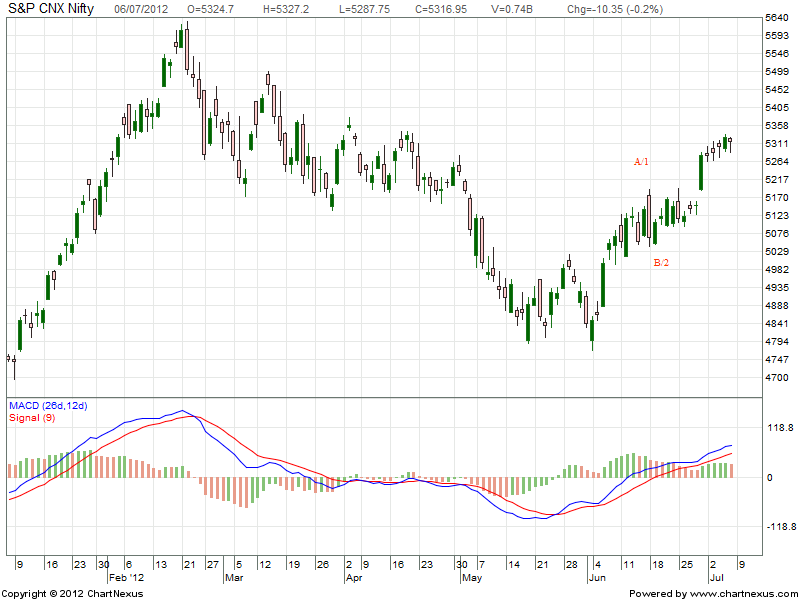The width and height of the screenshot is (800, 600).
Task: Click the S&P CNX Nifty chart title
Action: (x=51, y=9)
